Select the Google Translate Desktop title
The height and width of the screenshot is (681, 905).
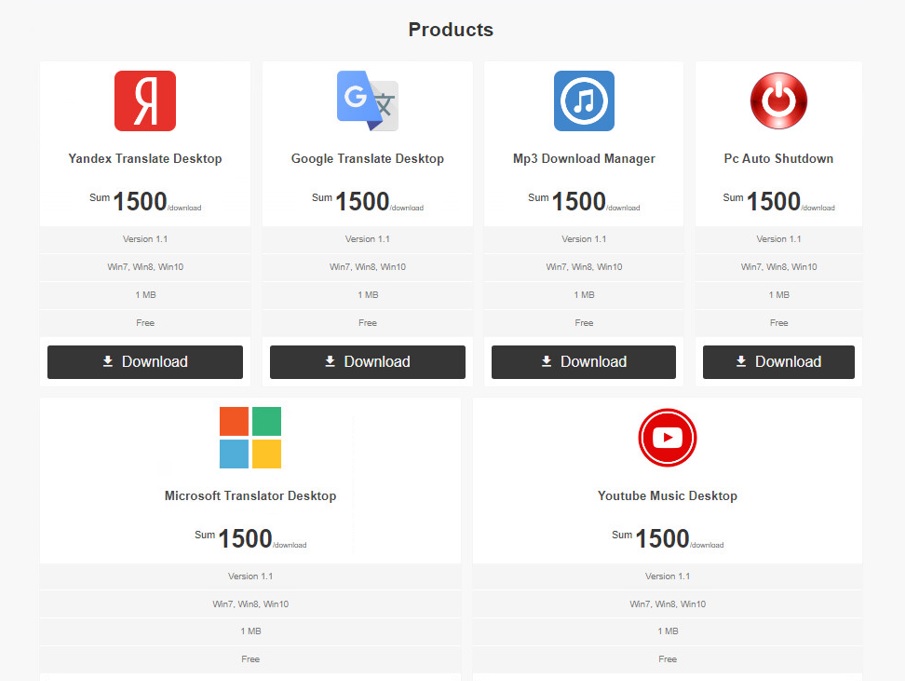coord(368,159)
